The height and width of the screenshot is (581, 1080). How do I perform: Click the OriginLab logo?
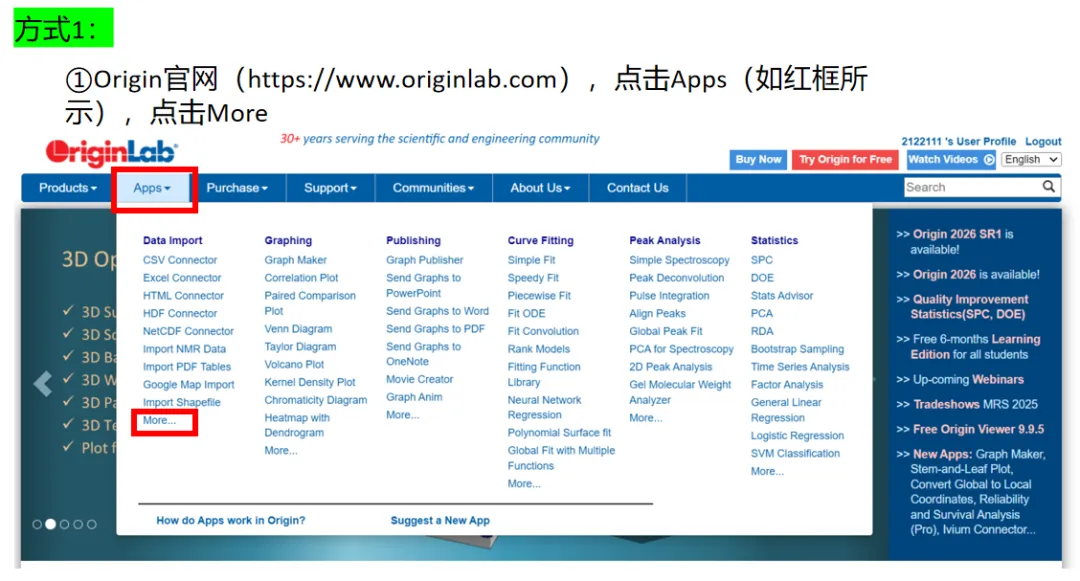click(x=112, y=152)
